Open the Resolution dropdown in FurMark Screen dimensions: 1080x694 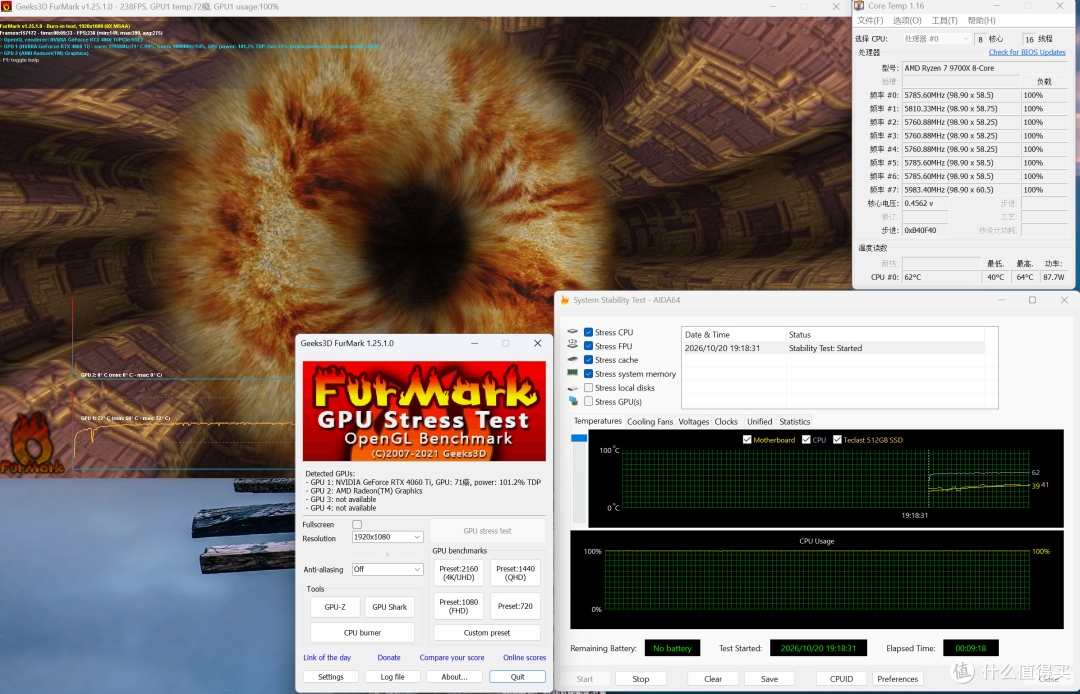point(387,537)
